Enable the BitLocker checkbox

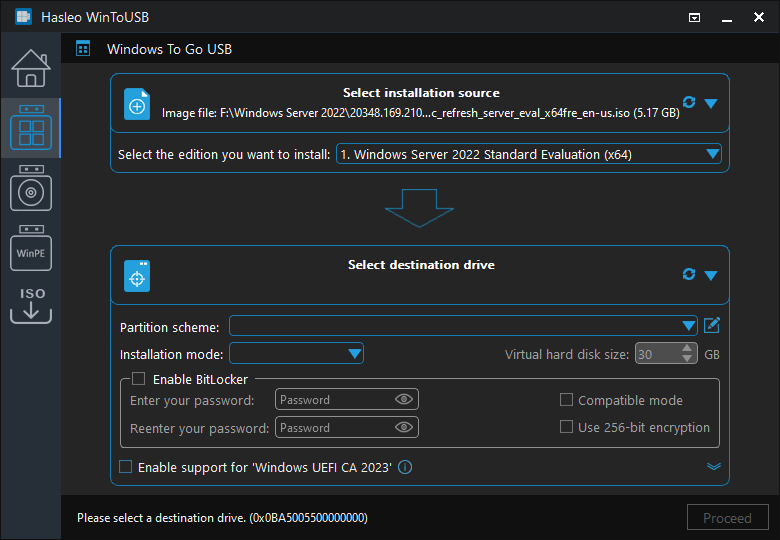point(138,379)
